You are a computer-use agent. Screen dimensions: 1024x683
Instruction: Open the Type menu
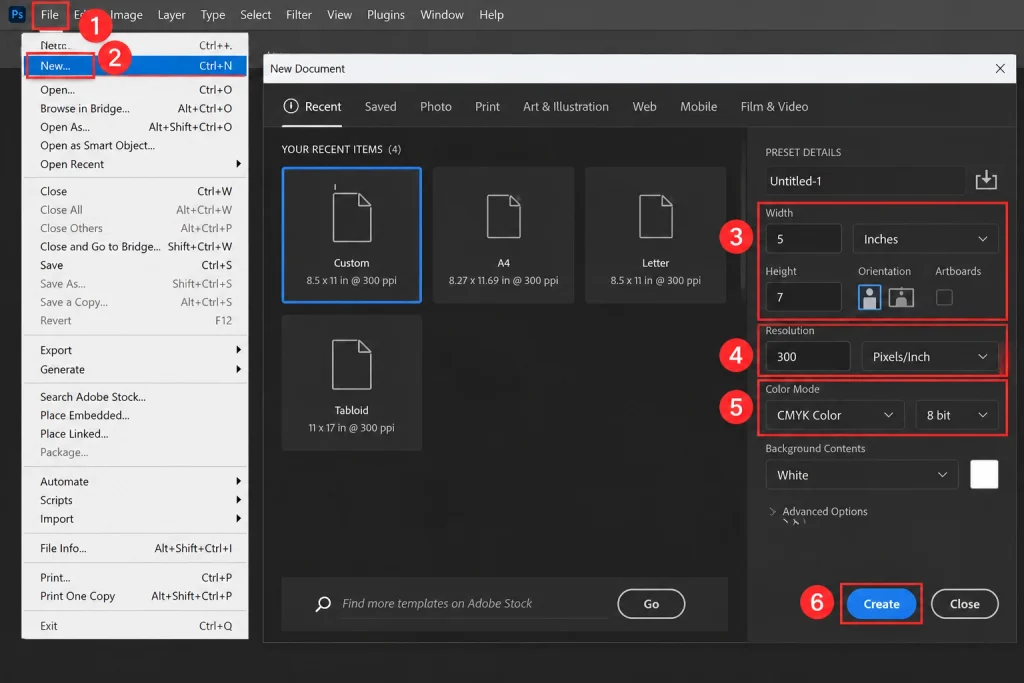click(x=212, y=14)
